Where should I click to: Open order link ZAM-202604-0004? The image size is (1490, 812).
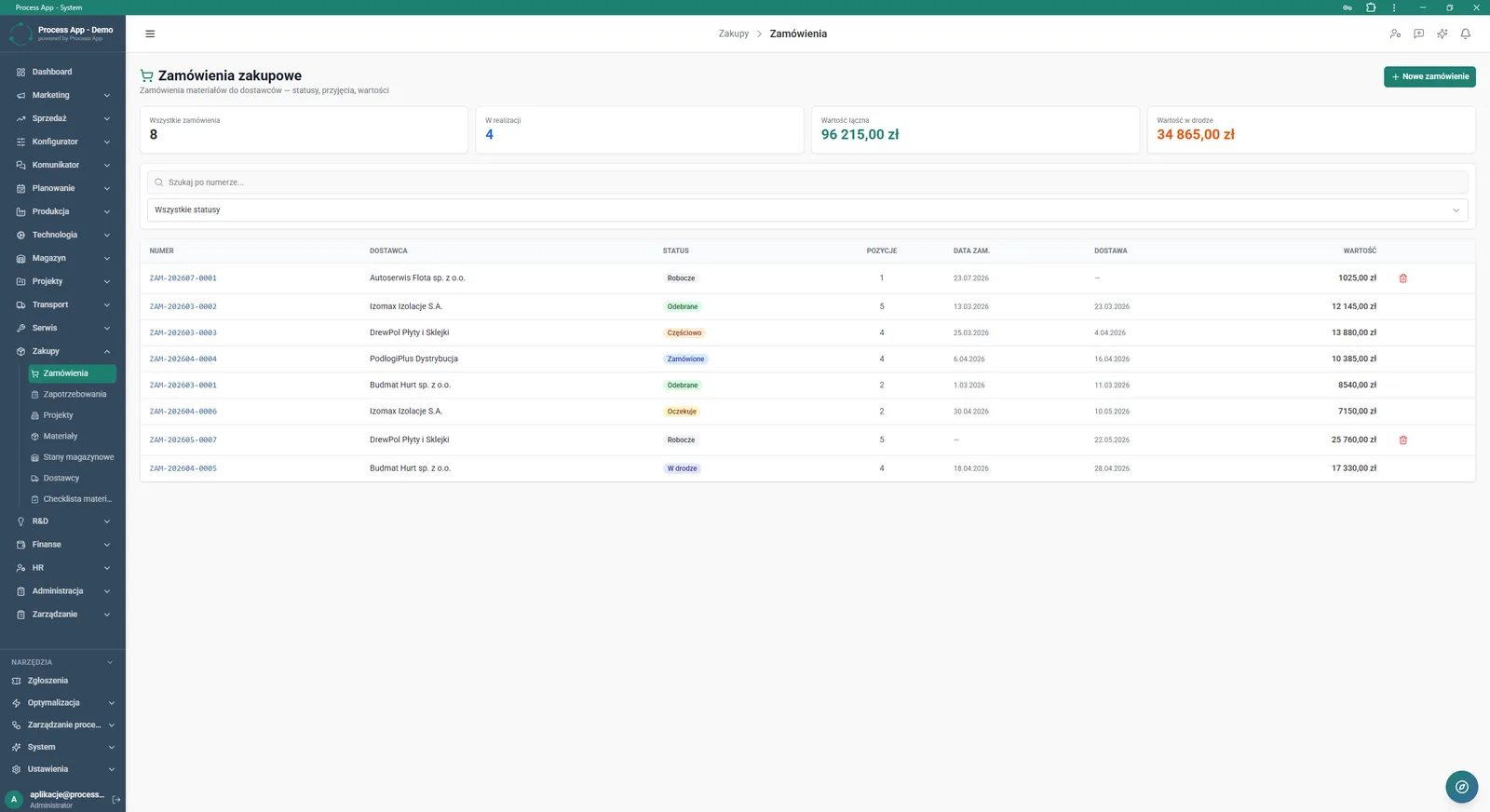183,359
